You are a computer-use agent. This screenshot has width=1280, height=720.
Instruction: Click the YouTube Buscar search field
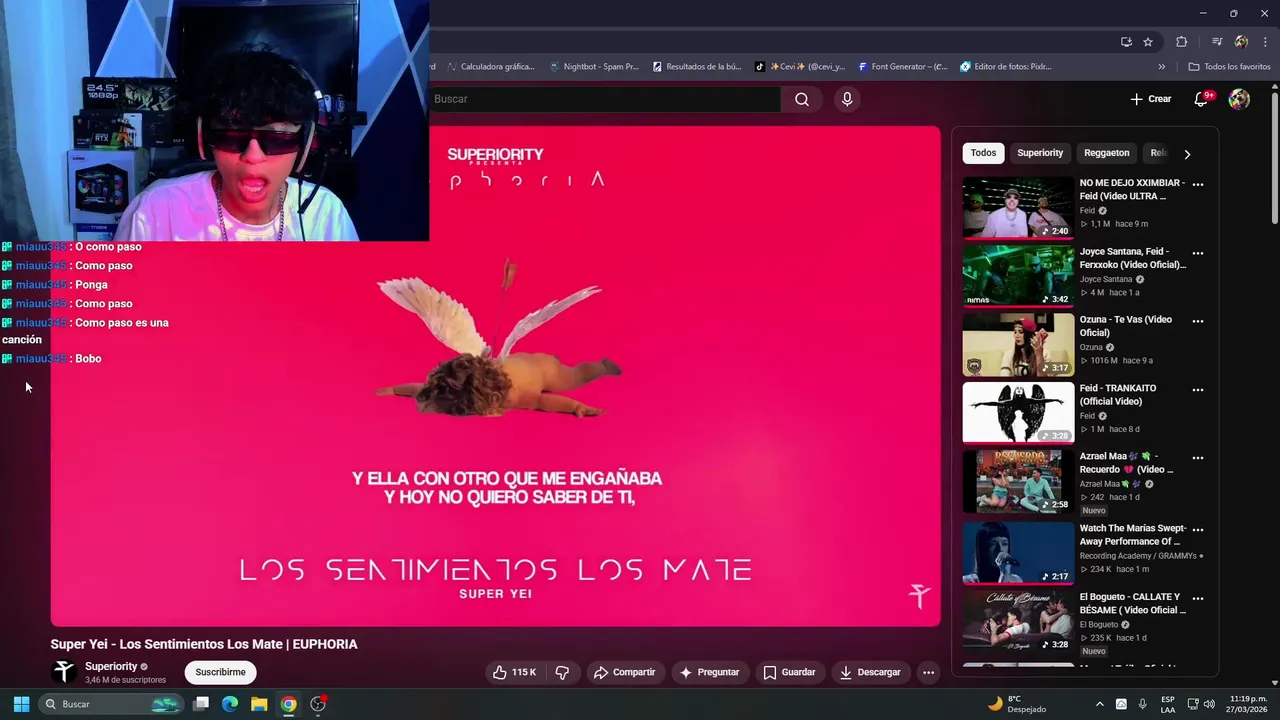point(605,99)
